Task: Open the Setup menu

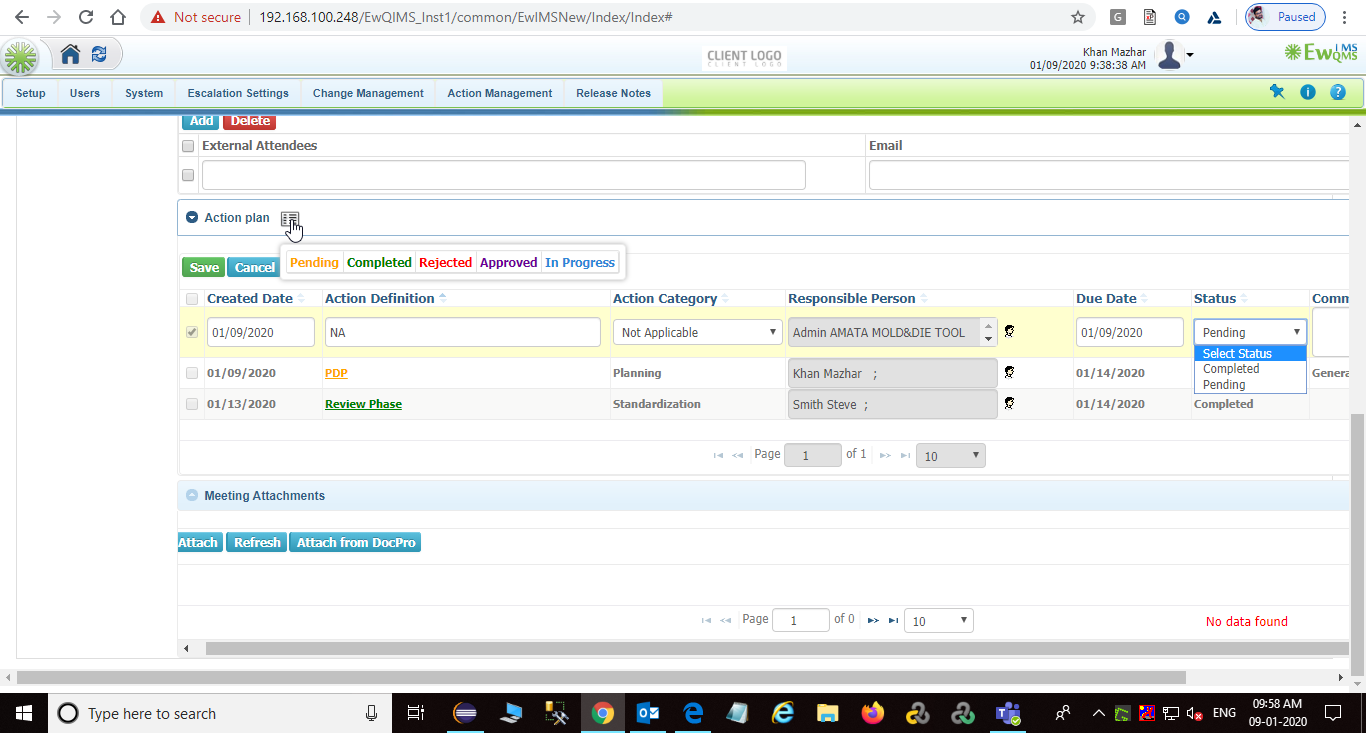Action: tap(31, 93)
